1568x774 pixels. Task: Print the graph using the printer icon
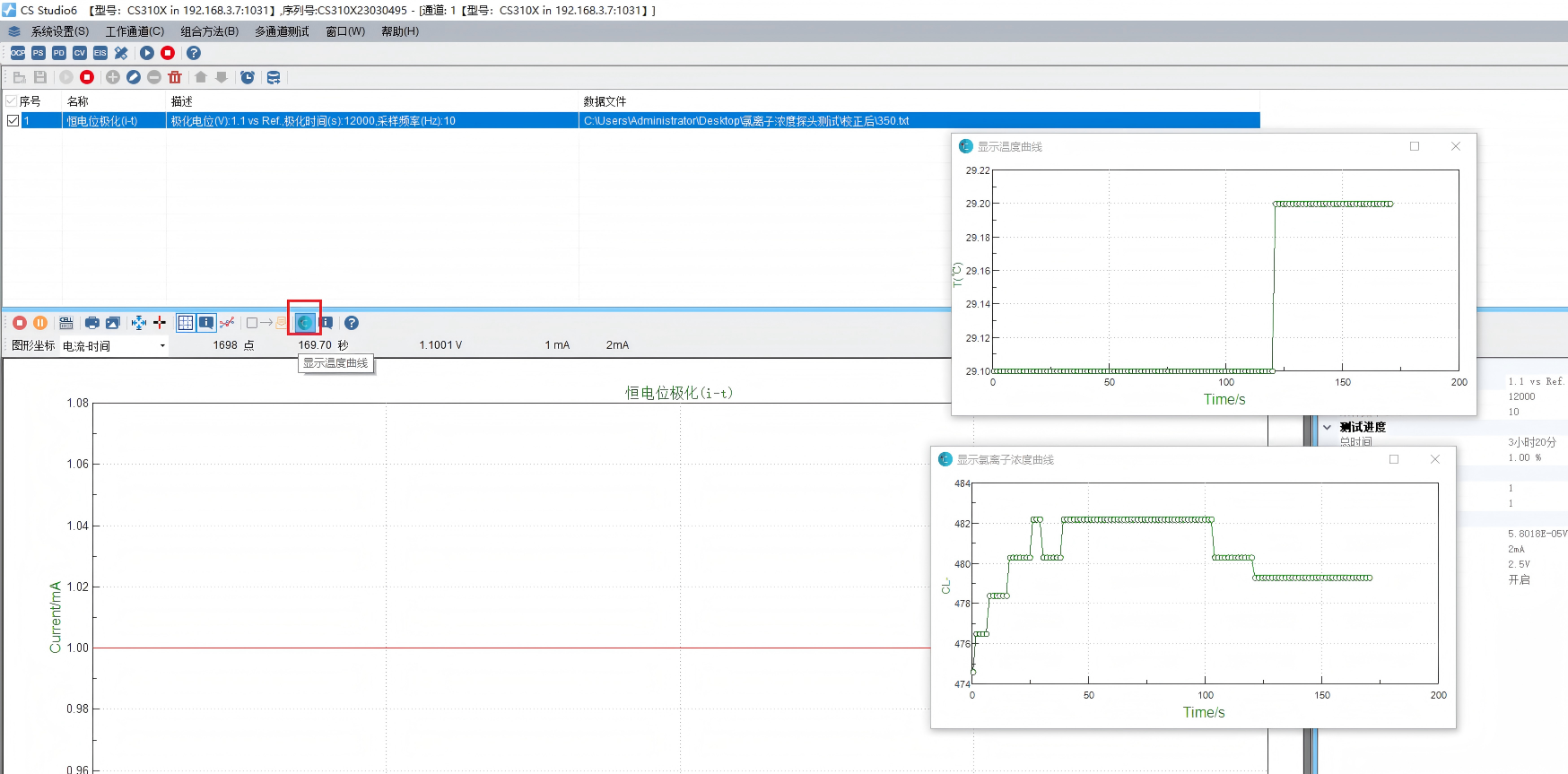click(91, 323)
